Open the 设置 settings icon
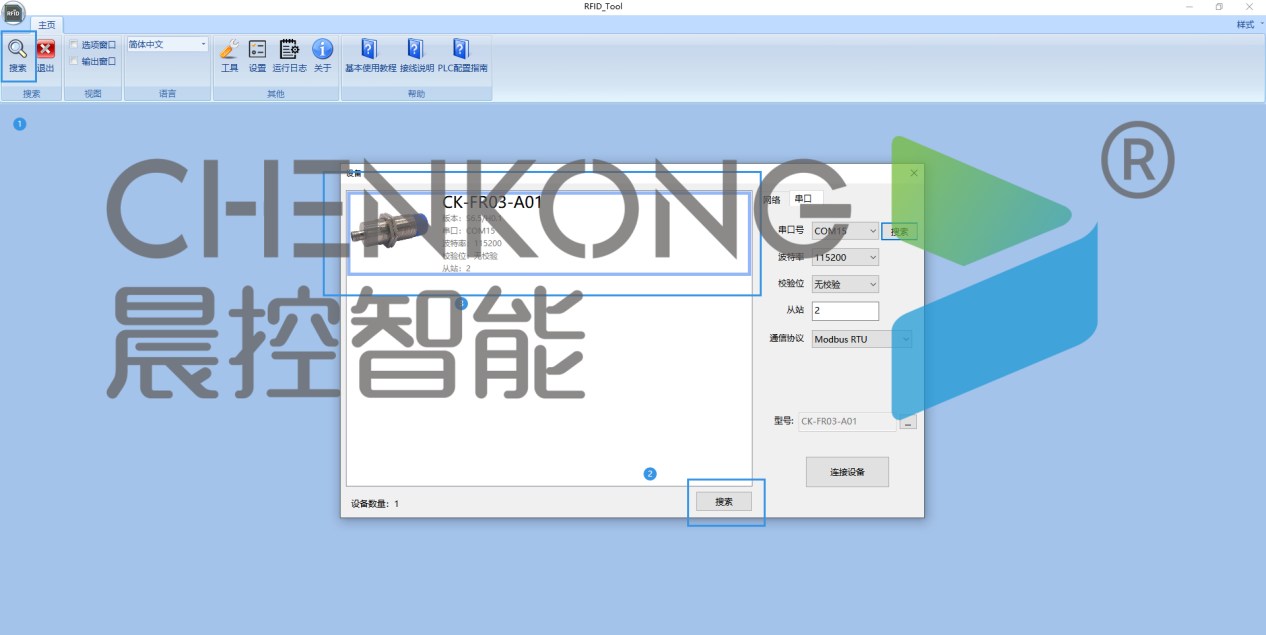 pyautogui.click(x=257, y=48)
